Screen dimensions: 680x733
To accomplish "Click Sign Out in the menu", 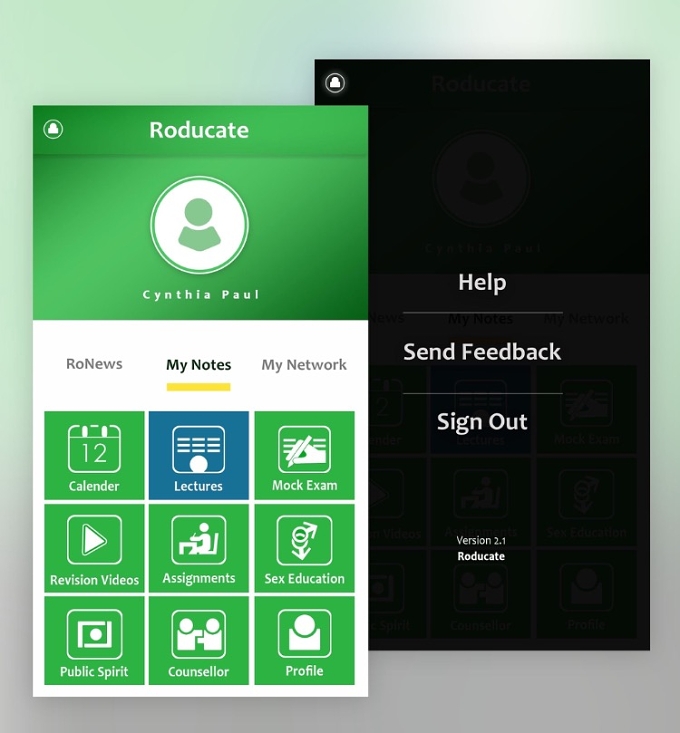I will 482,422.
